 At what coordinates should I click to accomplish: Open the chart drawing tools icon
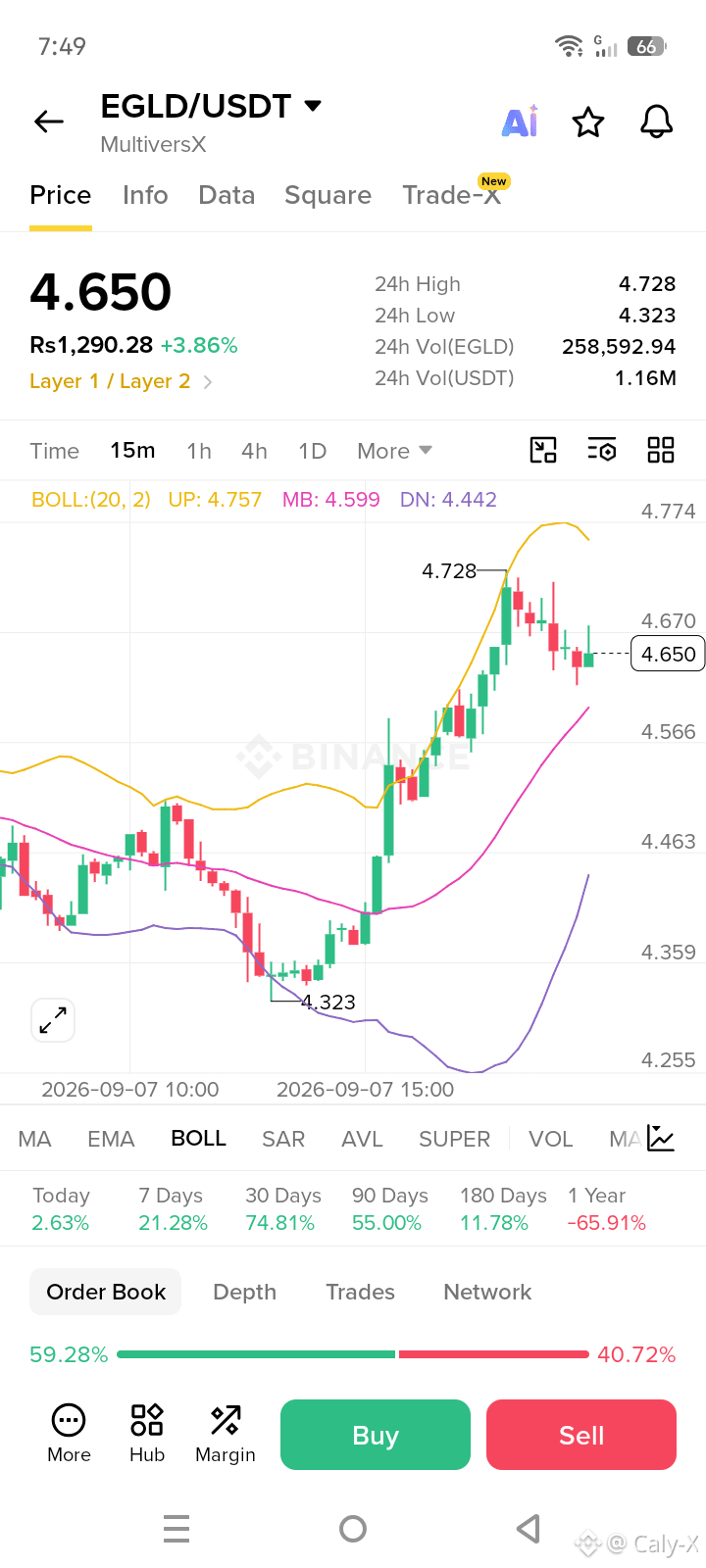coord(543,450)
